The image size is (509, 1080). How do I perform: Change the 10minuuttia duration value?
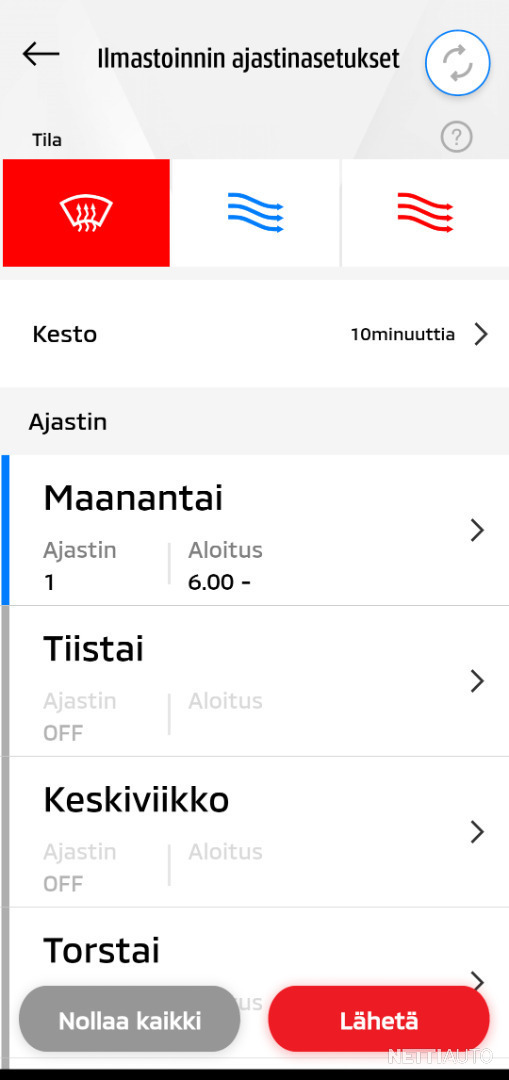pyautogui.click(x=403, y=335)
